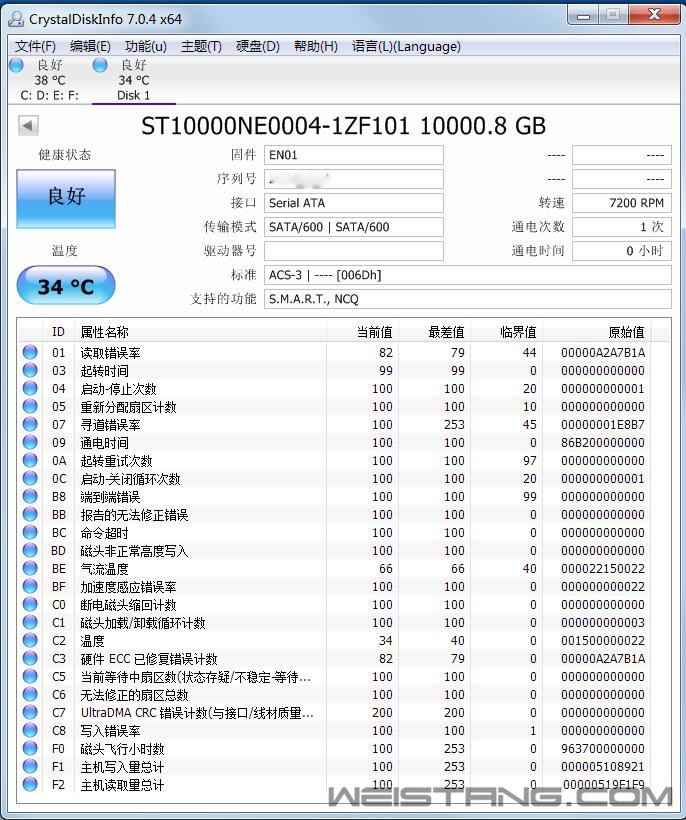The height and width of the screenshot is (820, 686).
Task: Click the status orb for BB 报告的无法修正错误
Action: coord(30,514)
